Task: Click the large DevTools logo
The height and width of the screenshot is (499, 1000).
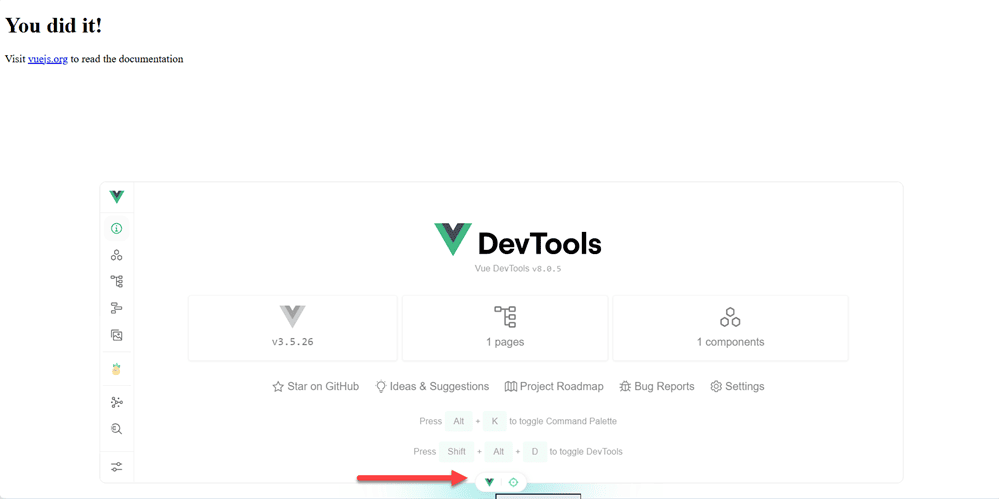Action: point(518,240)
